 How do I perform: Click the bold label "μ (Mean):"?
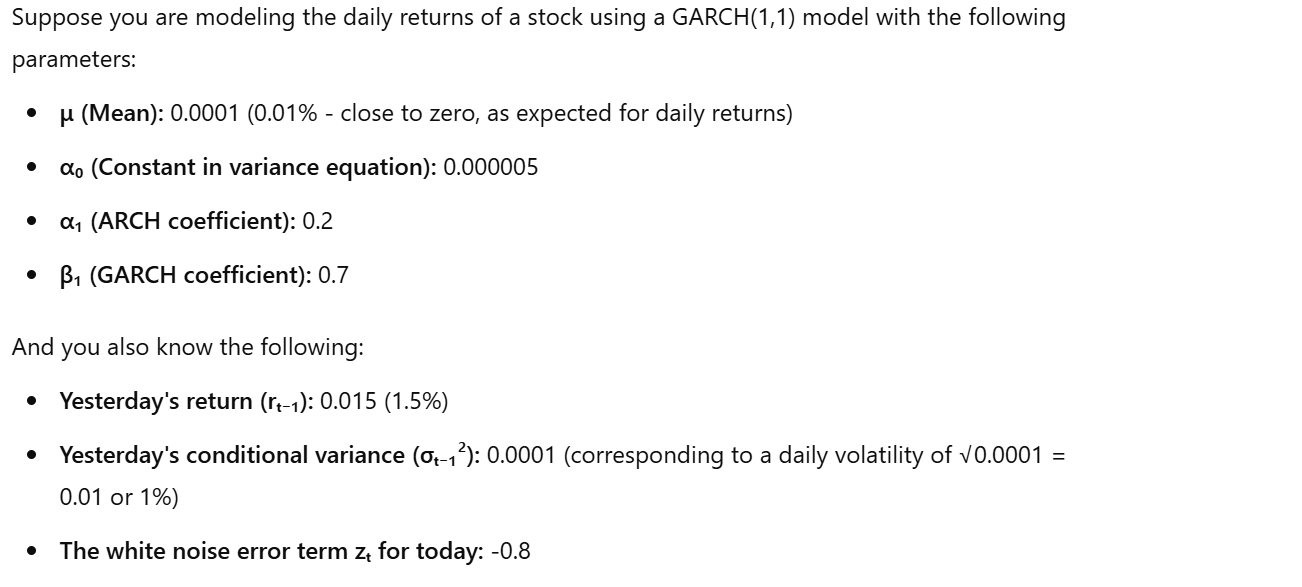click(112, 113)
